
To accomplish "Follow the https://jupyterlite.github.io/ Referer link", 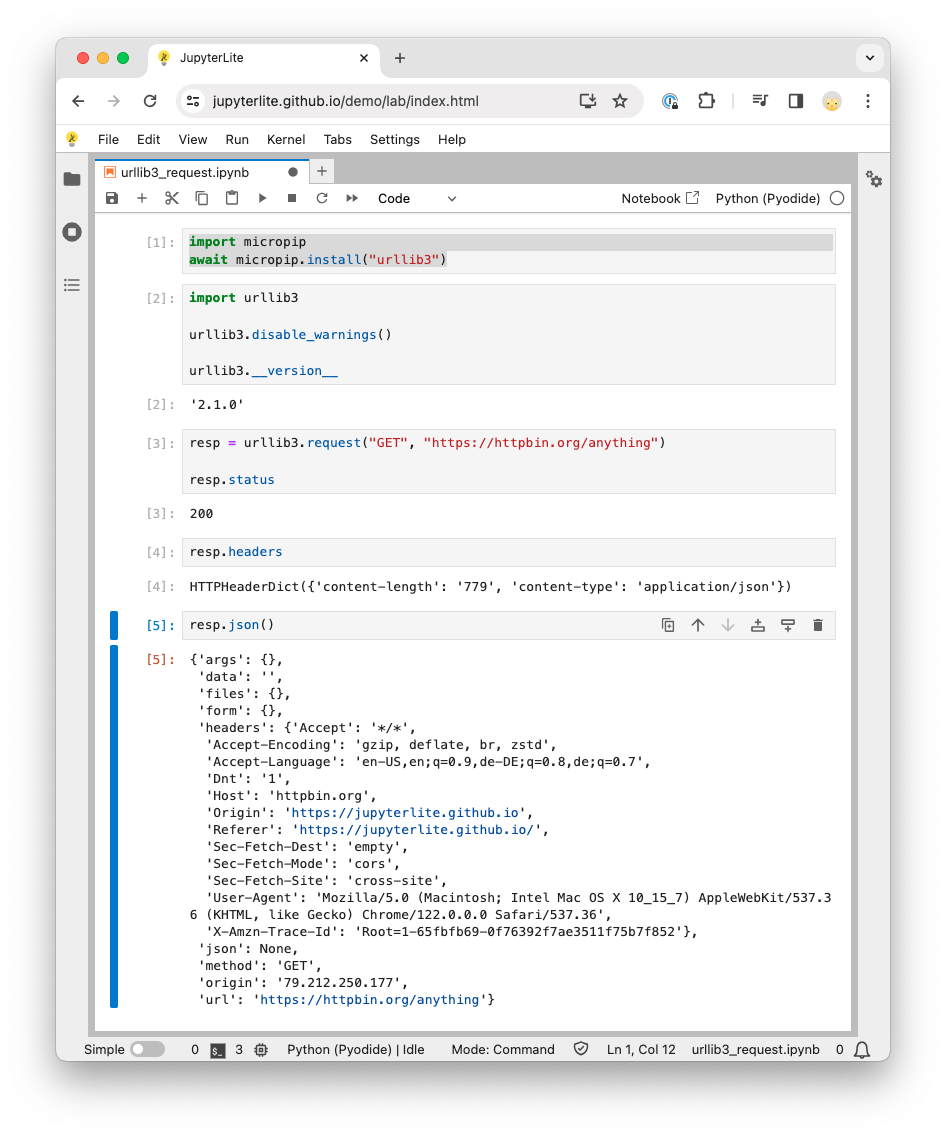I will [417, 830].
